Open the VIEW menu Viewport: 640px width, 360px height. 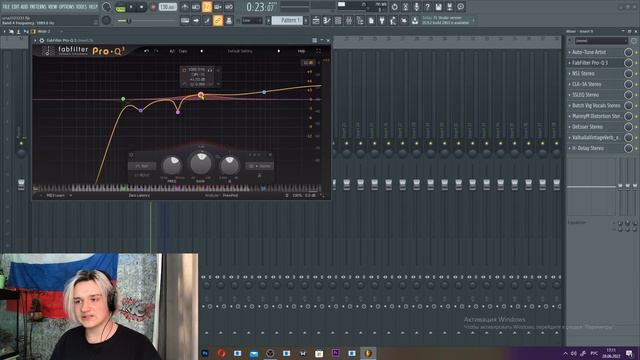click(53, 7)
